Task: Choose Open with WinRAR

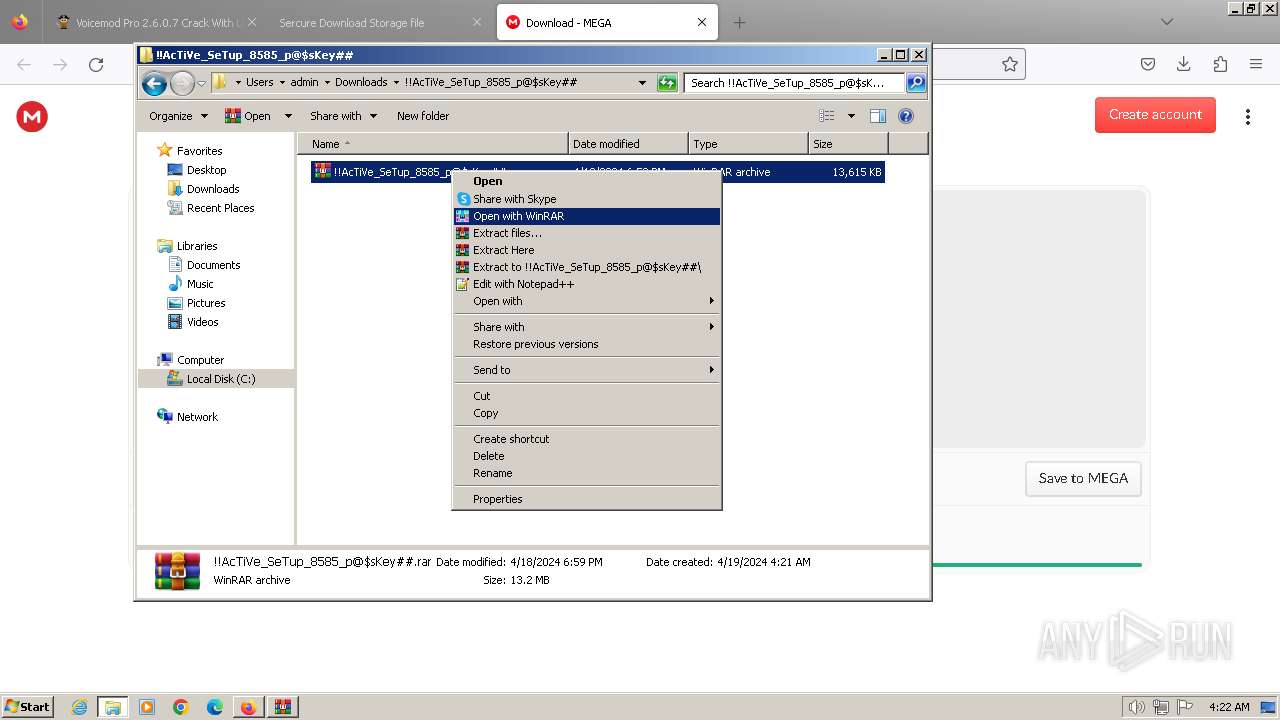Action: tap(587, 216)
